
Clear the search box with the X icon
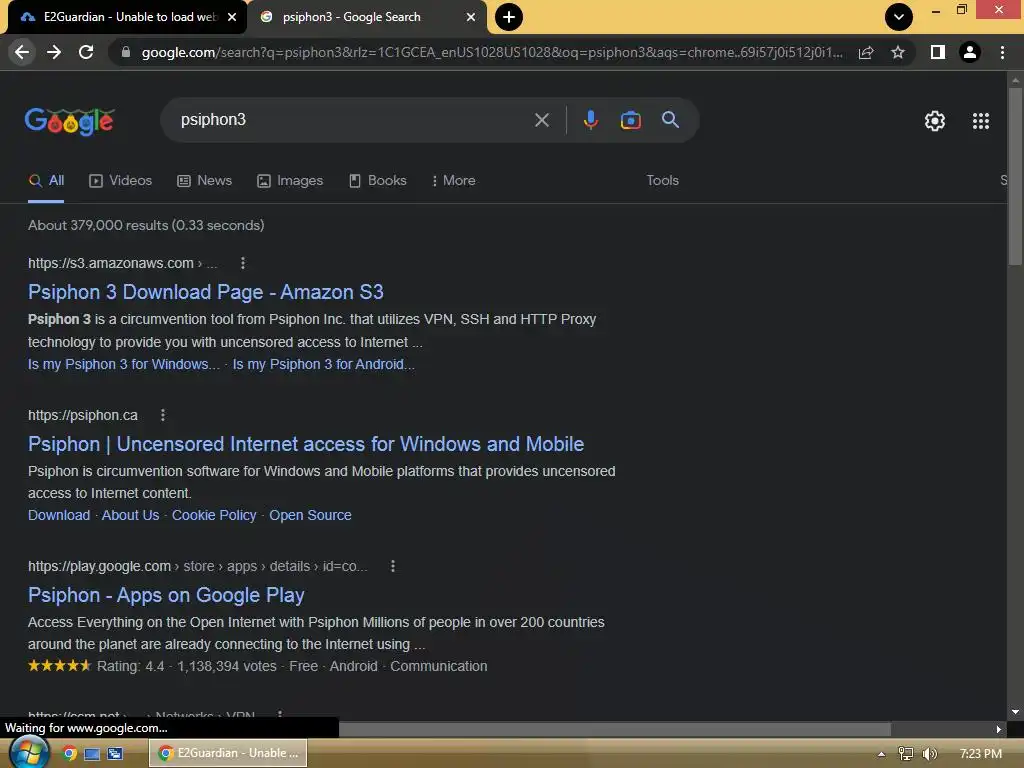pyautogui.click(x=541, y=120)
